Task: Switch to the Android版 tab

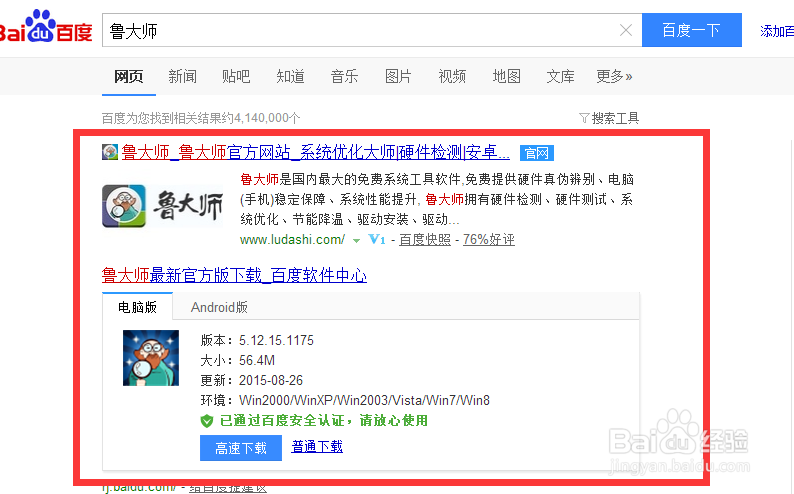Action: [x=219, y=307]
